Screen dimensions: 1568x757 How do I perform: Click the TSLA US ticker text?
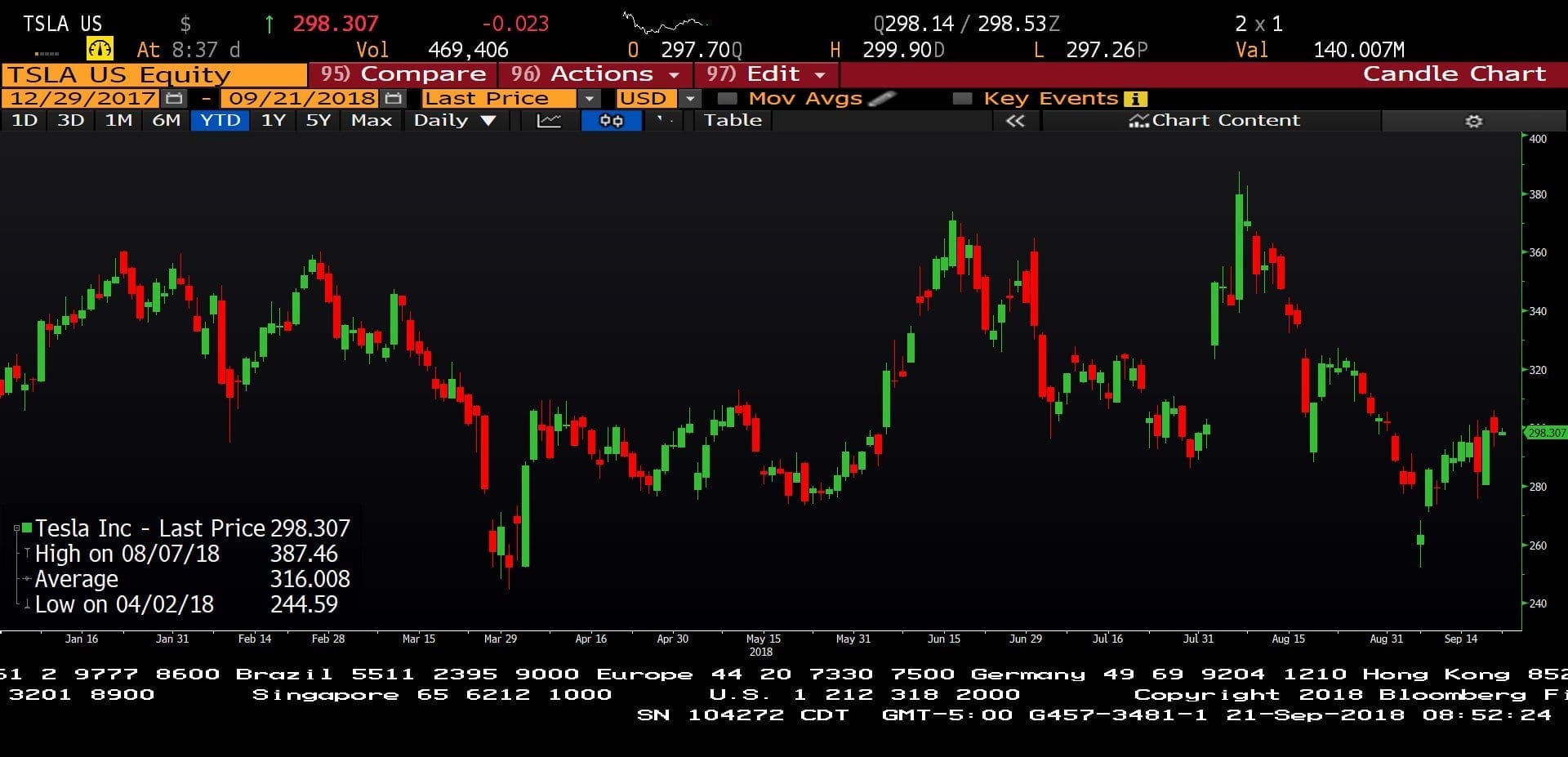[62, 24]
